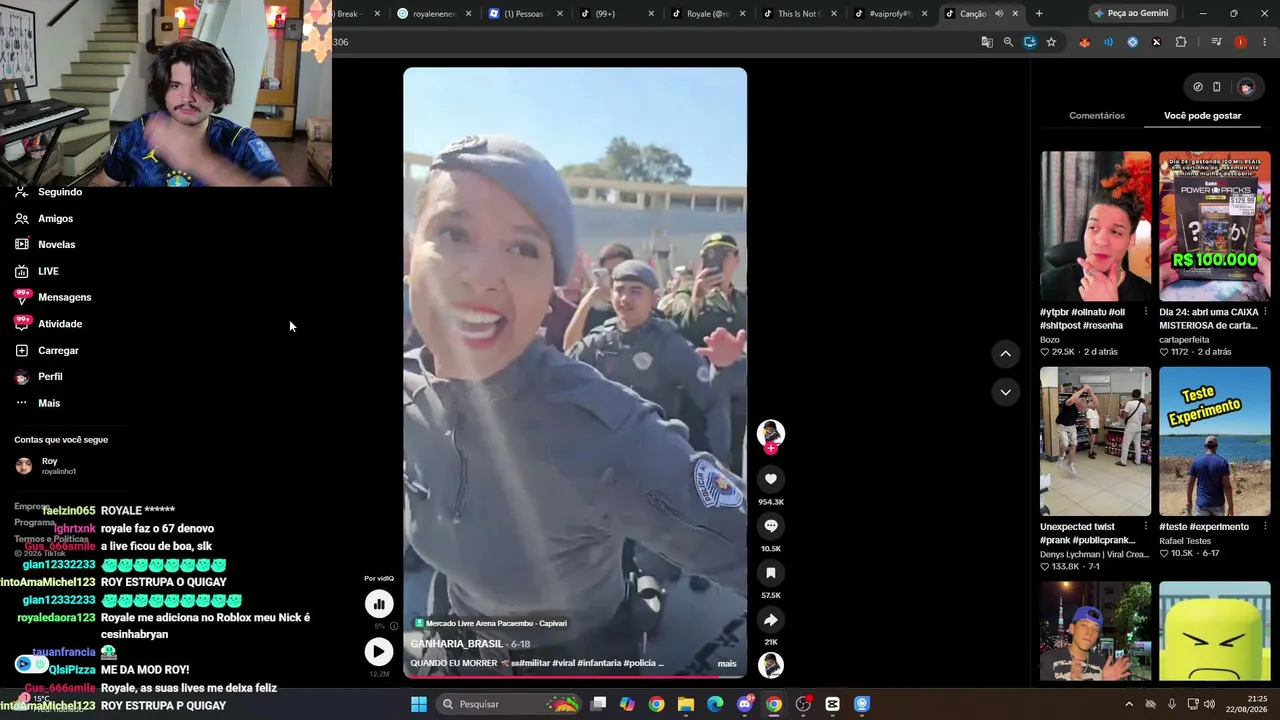Open Carregar upload page in sidebar
Screen dimensions: 1280x720
coord(47,351)
